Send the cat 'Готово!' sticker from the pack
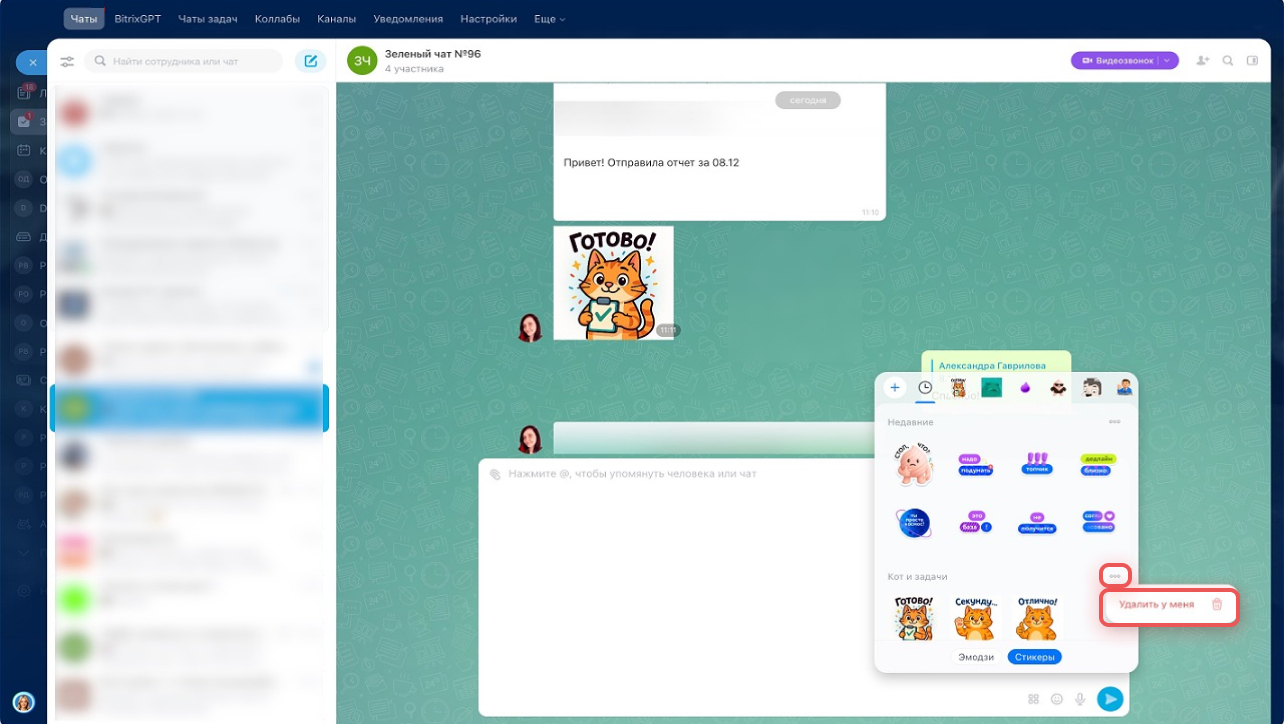Screen dimensions: 1284x724 (x=914, y=617)
